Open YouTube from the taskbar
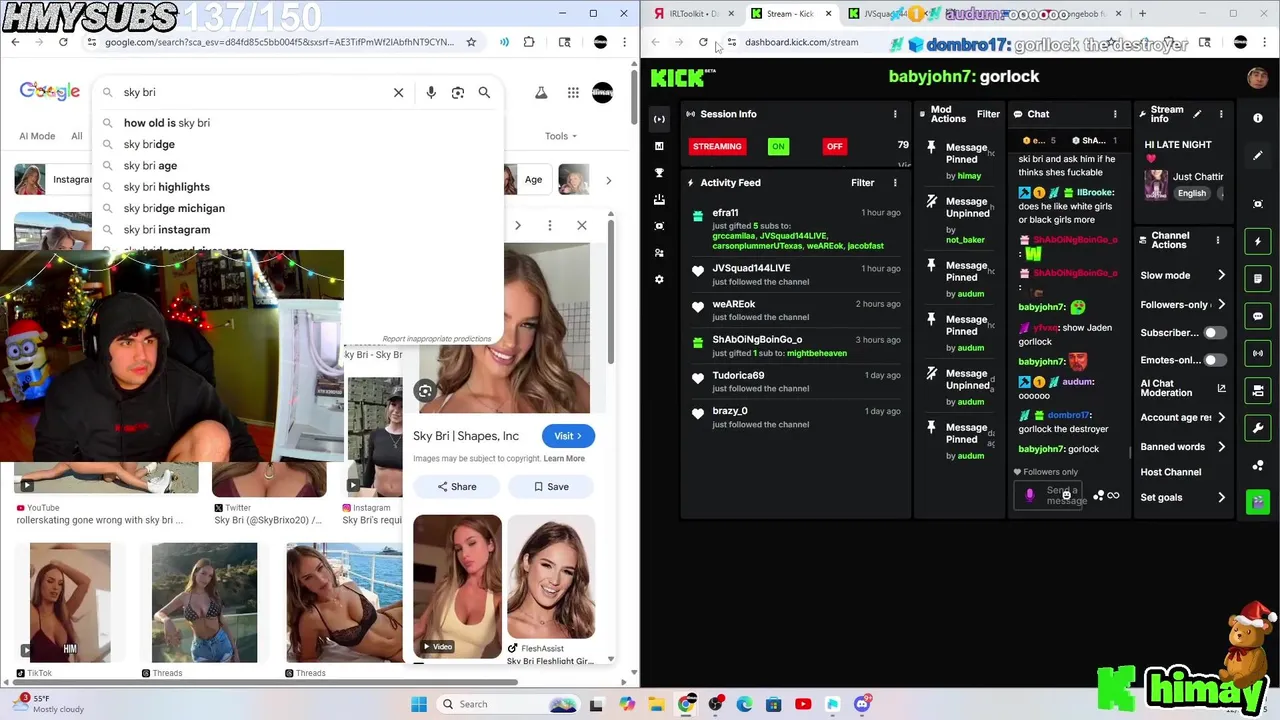This screenshot has width=1280, height=720. pos(803,704)
